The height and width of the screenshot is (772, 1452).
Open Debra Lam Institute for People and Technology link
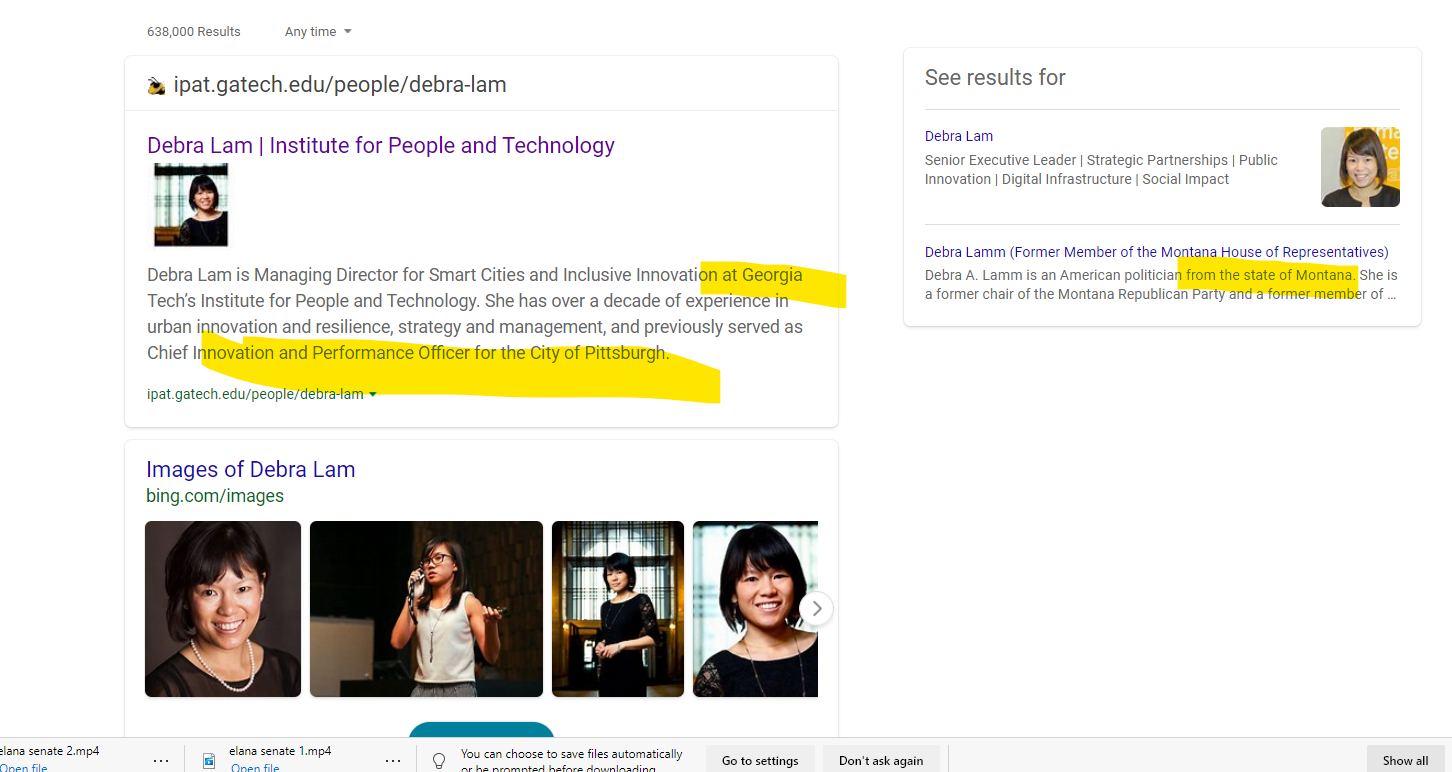[380, 145]
